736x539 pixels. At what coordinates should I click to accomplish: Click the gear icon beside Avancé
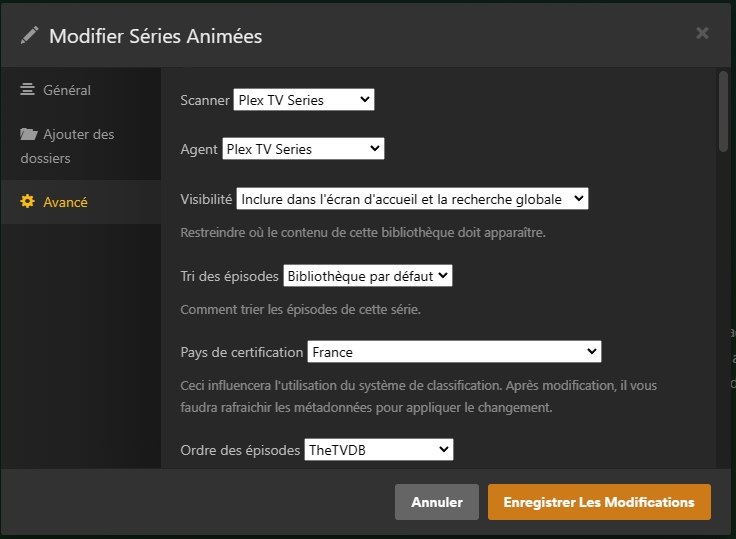[28, 202]
